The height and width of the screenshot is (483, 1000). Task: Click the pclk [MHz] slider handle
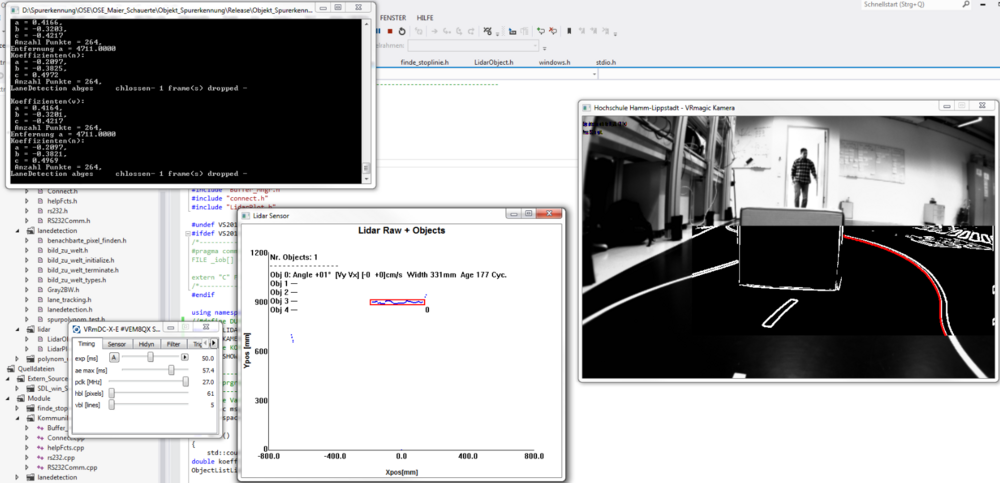pos(186,381)
